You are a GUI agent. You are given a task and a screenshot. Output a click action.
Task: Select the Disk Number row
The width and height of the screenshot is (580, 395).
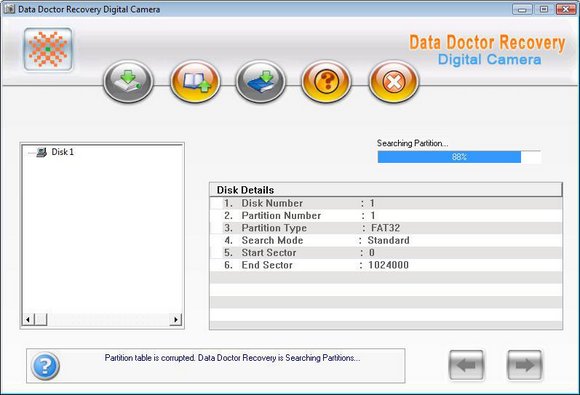[386, 203]
